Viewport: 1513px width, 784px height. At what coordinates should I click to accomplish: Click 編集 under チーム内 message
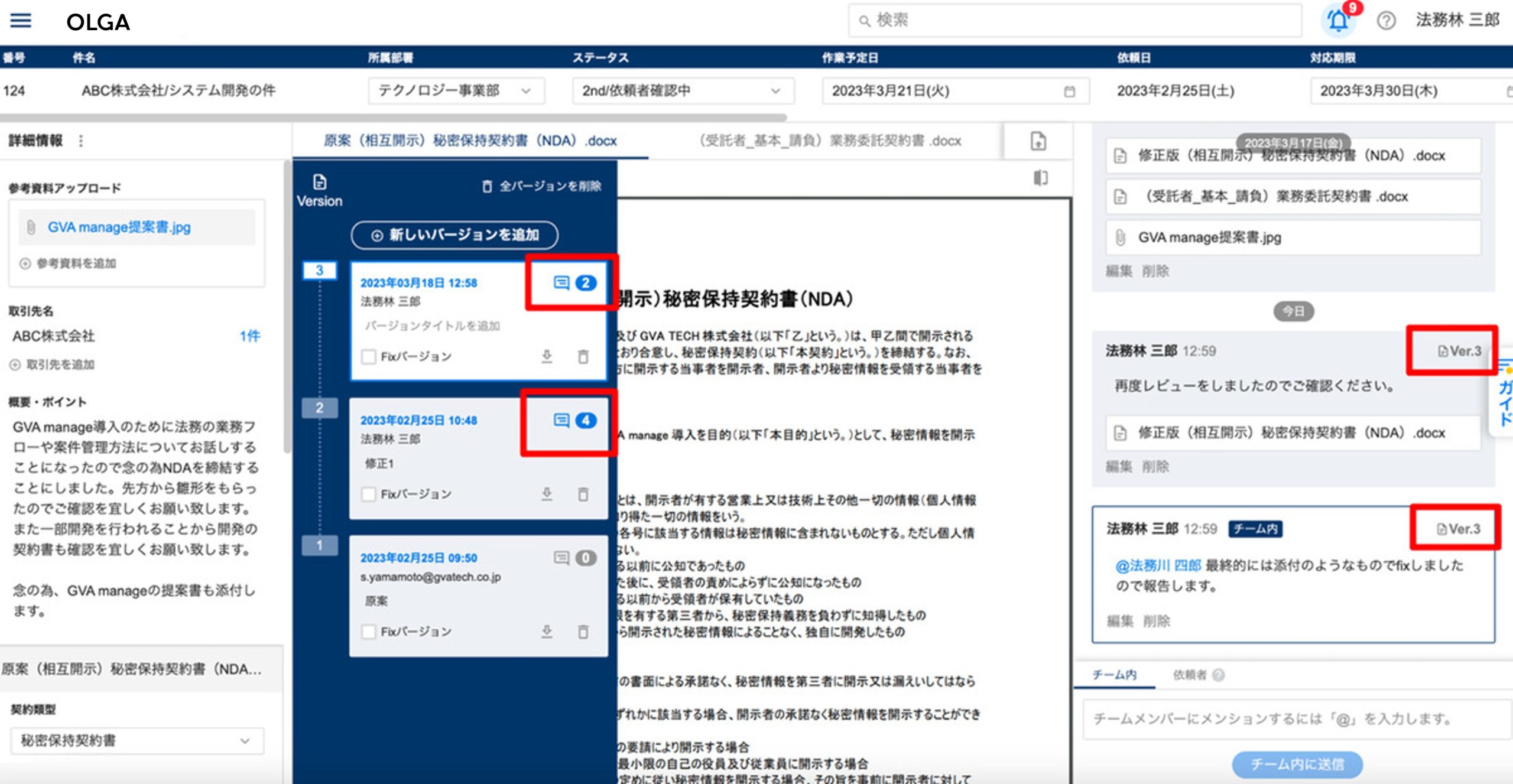tap(1119, 621)
